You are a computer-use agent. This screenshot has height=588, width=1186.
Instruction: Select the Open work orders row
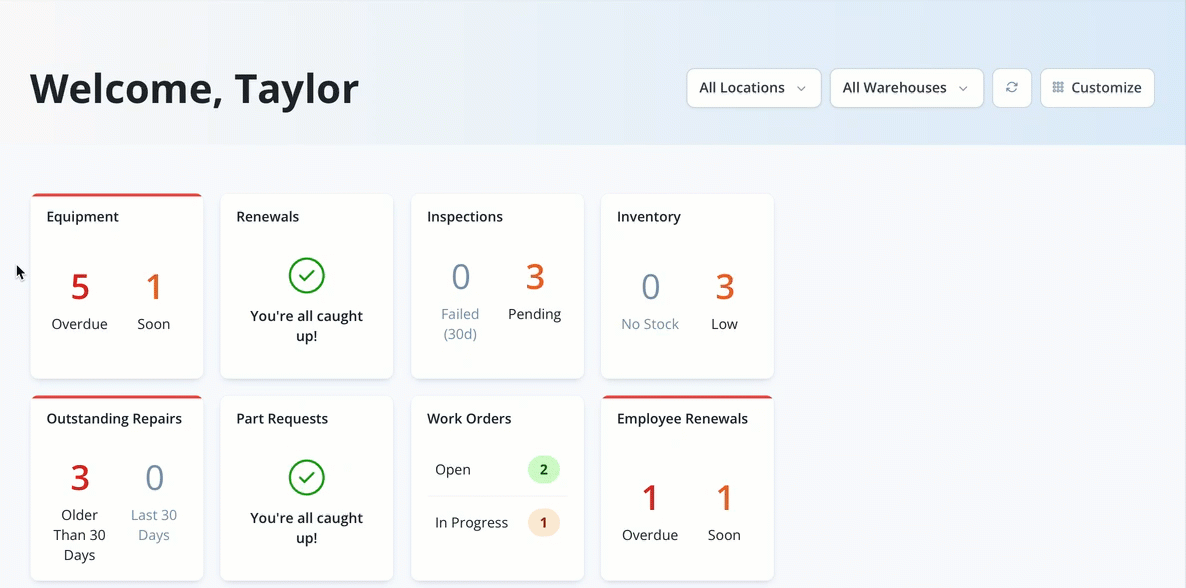(497, 470)
